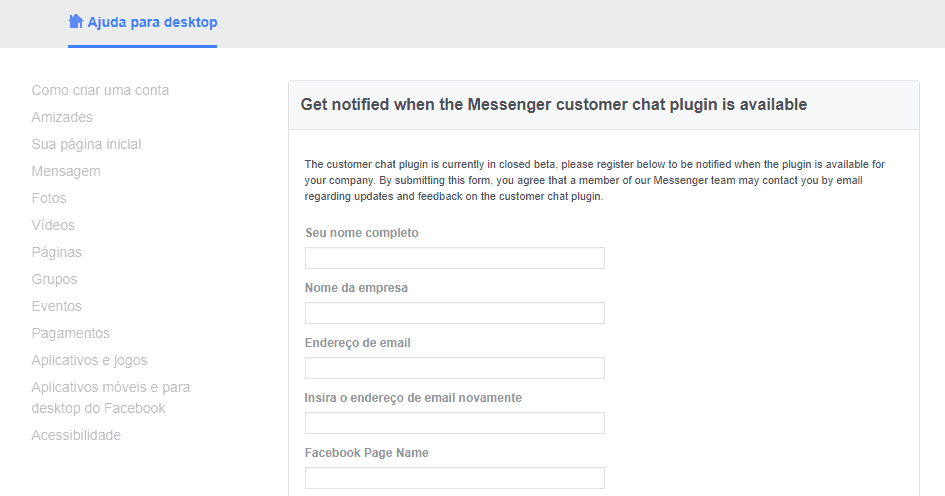Open Vídeos in the sidebar

click(53, 225)
